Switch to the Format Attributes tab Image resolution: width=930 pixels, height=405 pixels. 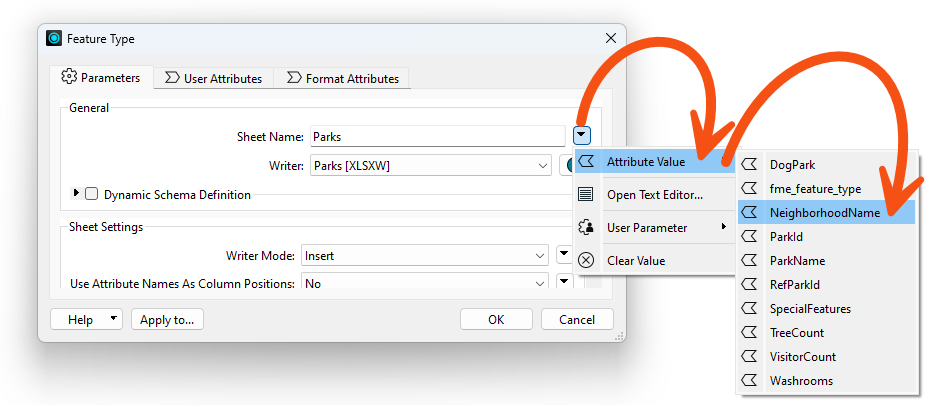[x=342, y=78]
